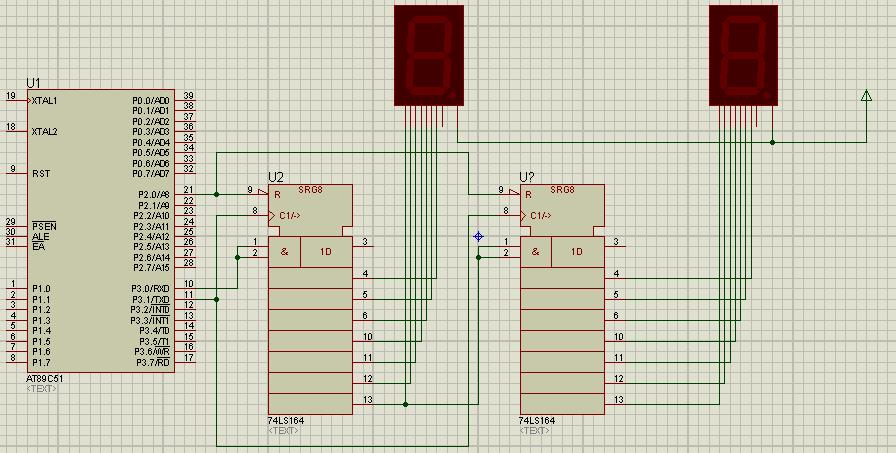The height and width of the screenshot is (453, 896).
Task: Select the P2.2/A10 pin label
Action: (151, 215)
